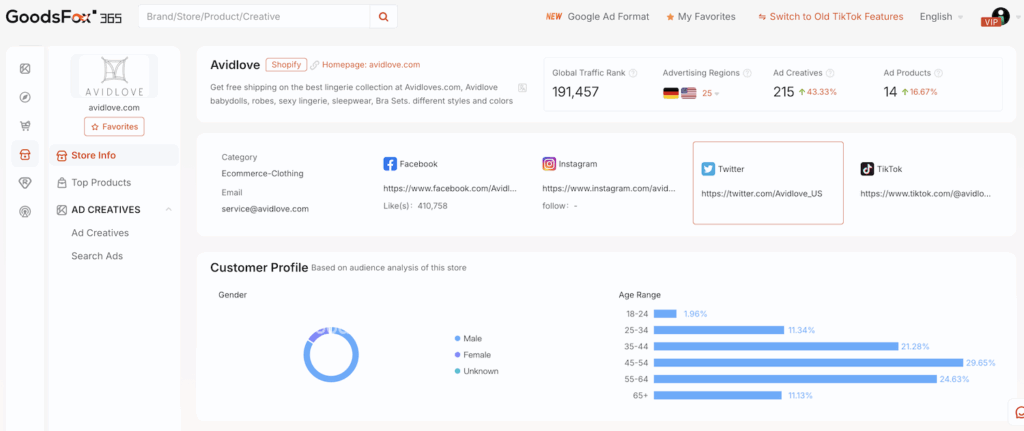The image size is (1024, 431).
Task: Click the translate icon next to store description
Action: [x=522, y=88]
